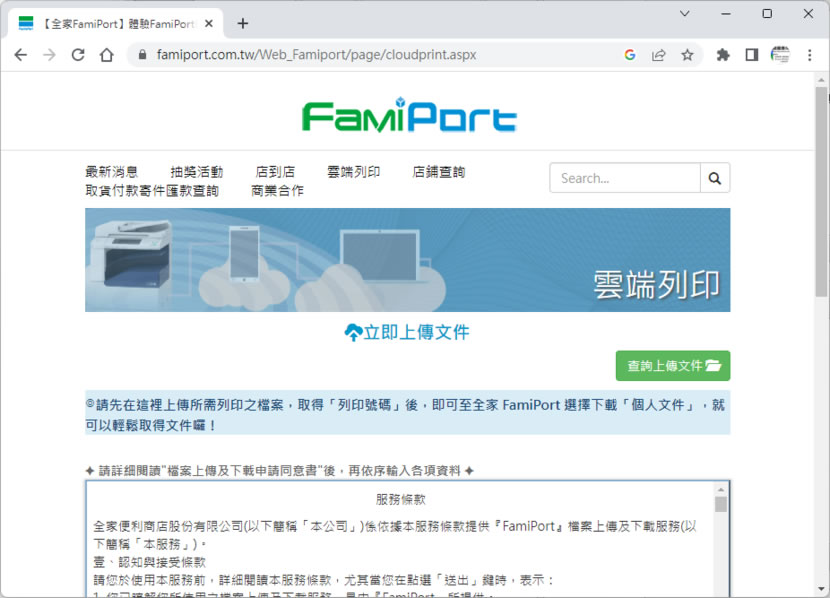Screen dimensions: 830x598
Task: Minimize the browser window
Action: pyautogui.click(x=726, y=14)
